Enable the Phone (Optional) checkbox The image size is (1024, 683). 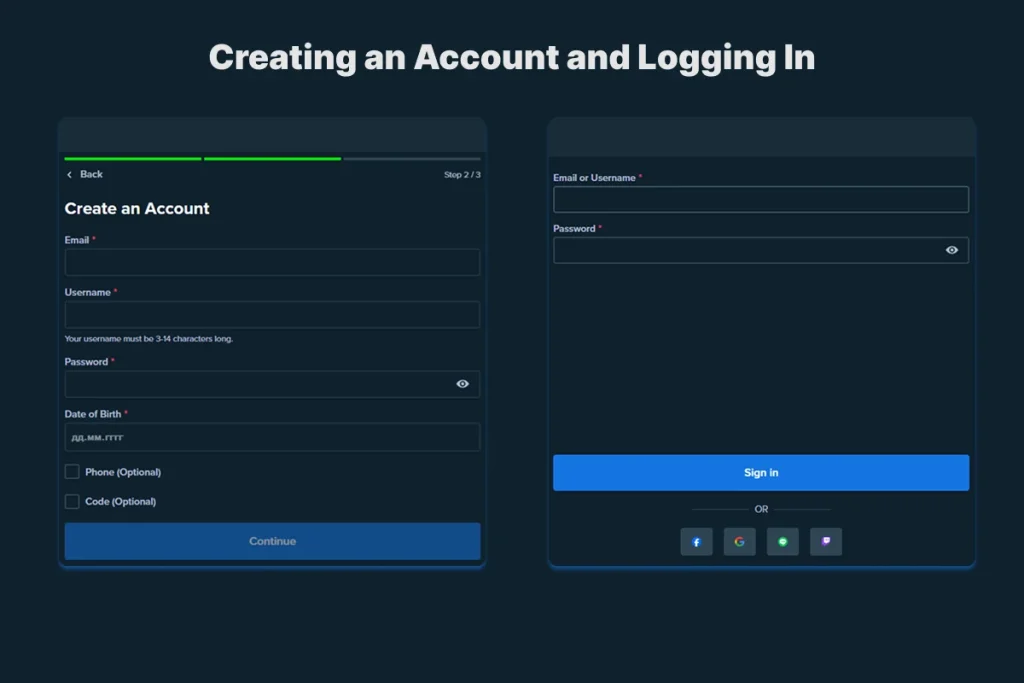(x=71, y=471)
